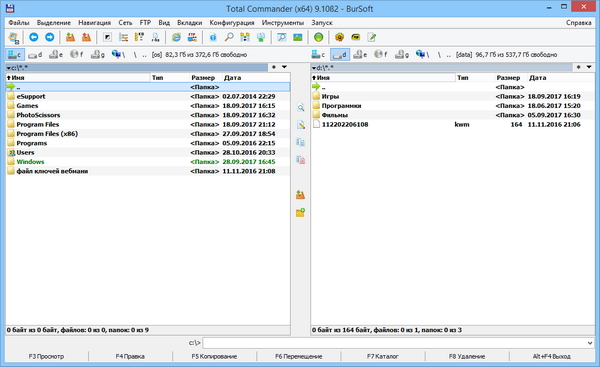Screen dimensions: 600x367
Task: Click the blue back arrow icon
Action: pos(34,37)
